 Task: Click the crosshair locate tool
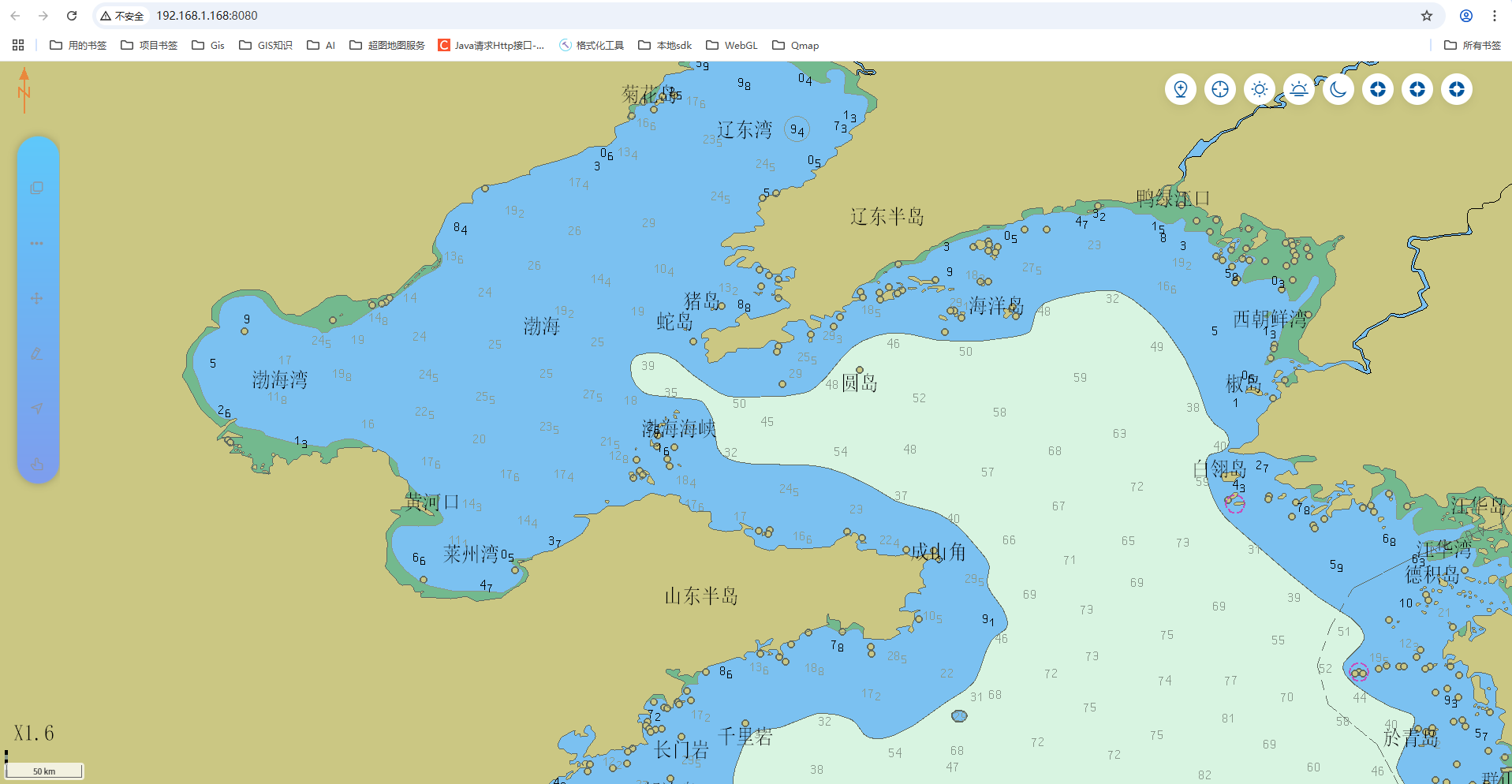tap(1219, 89)
